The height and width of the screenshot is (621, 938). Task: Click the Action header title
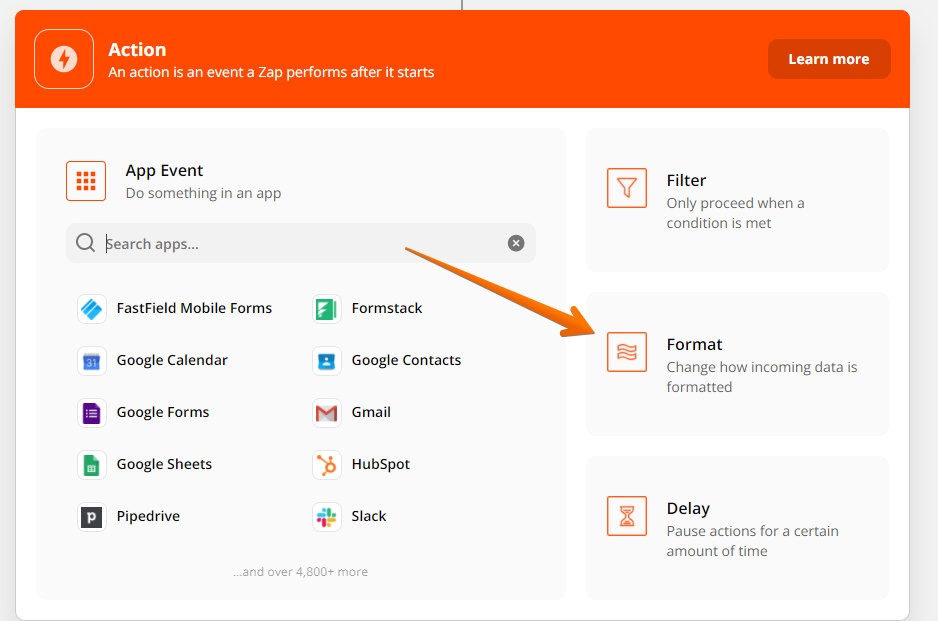[x=137, y=50]
